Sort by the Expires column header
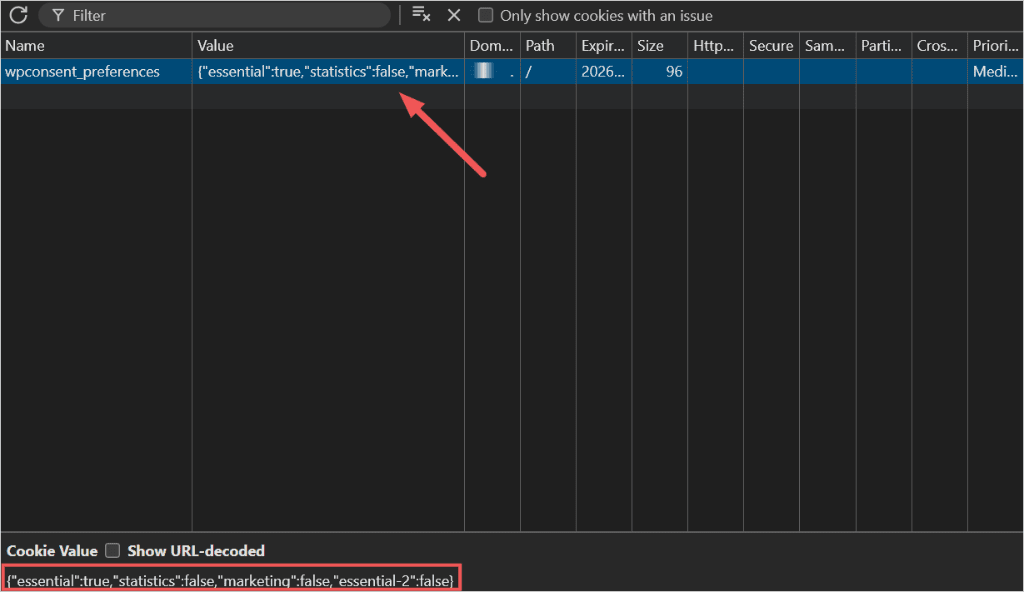 coord(603,46)
